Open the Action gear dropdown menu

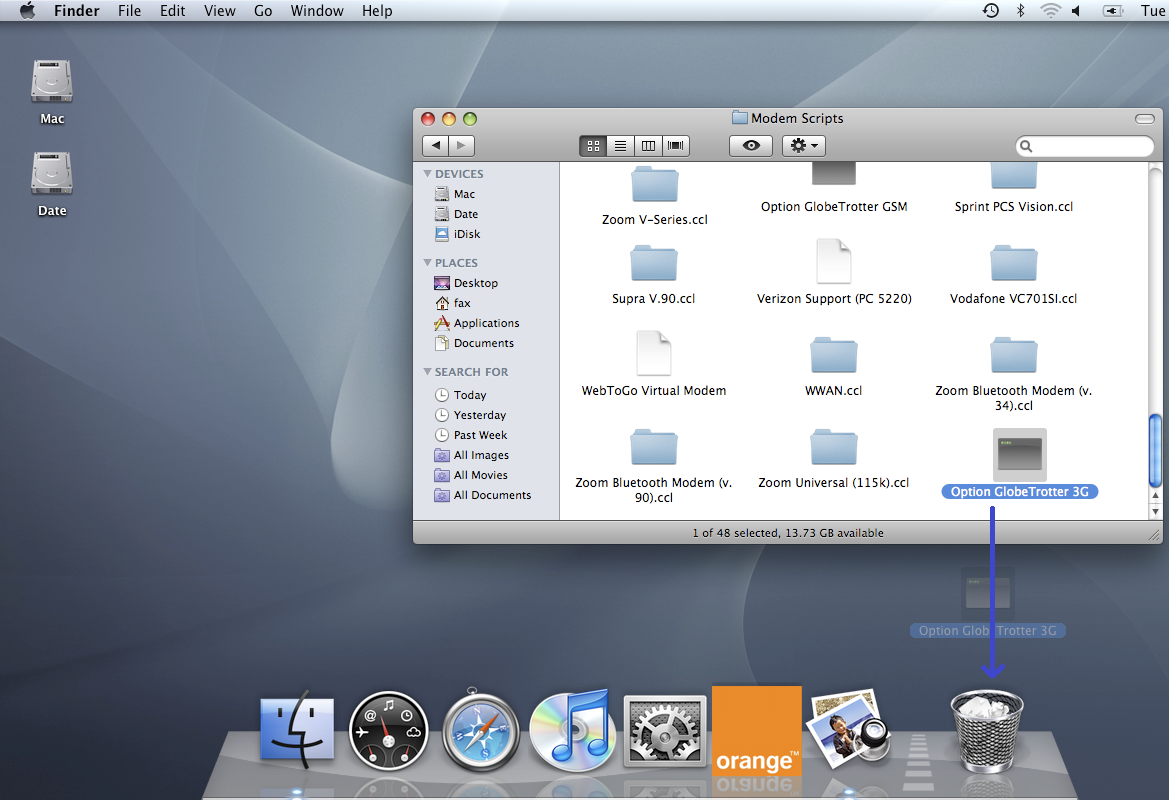pyautogui.click(x=804, y=146)
